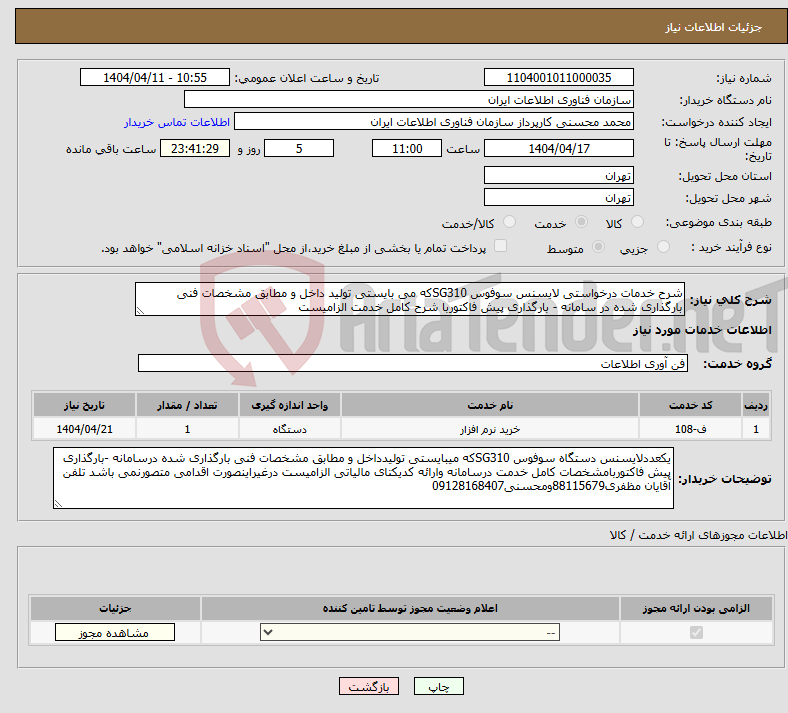
Task: Click the remaining days field showing 5
Action: (x=299, y=148)
